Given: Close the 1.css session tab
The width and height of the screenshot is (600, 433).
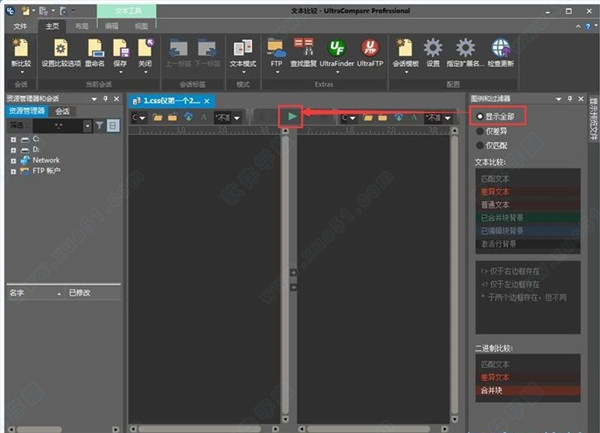Looking at the screenshot, I should pyautogui.click(x=207, y=101).
